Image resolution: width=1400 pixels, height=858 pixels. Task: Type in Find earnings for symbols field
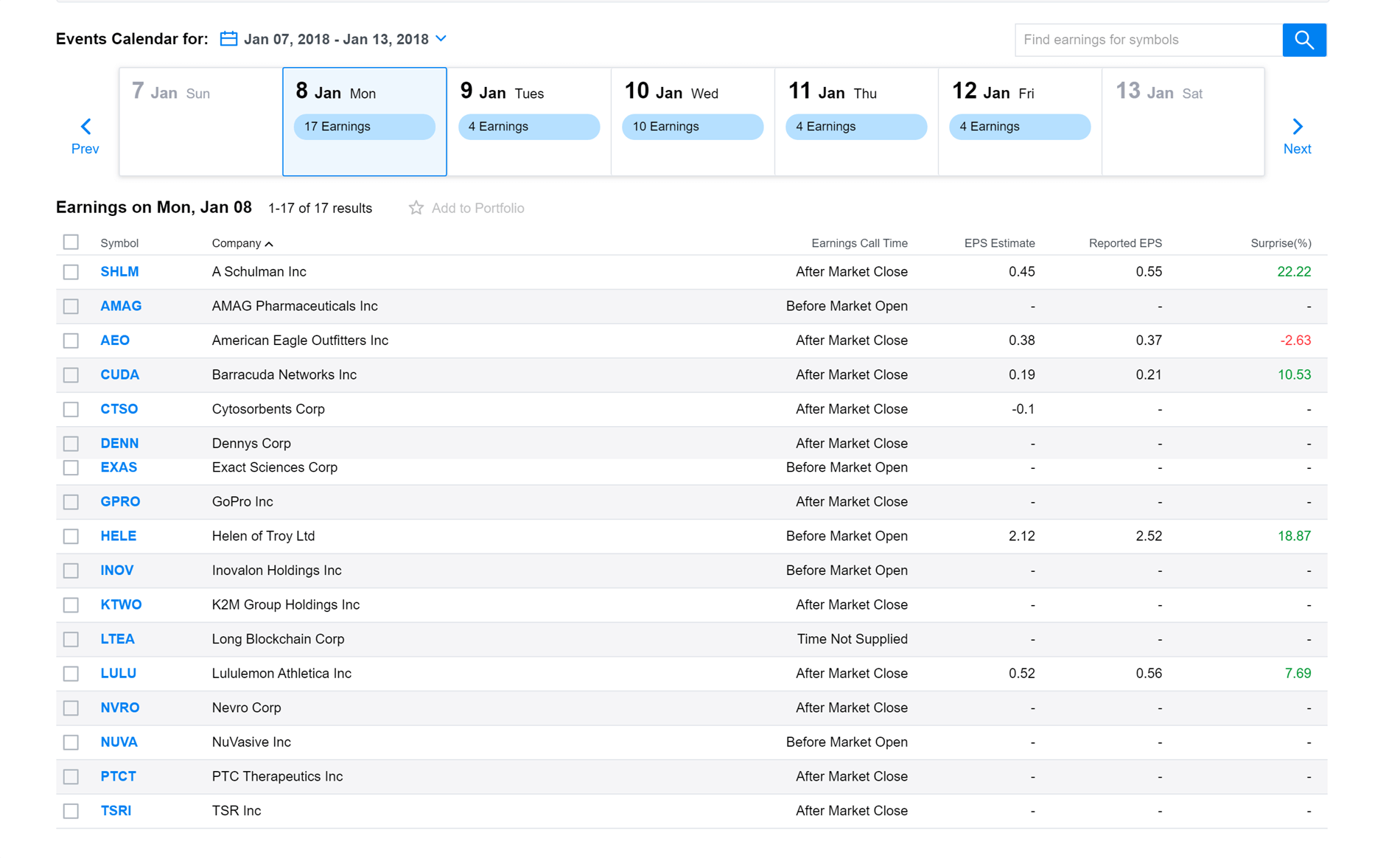coord(1148,40)
